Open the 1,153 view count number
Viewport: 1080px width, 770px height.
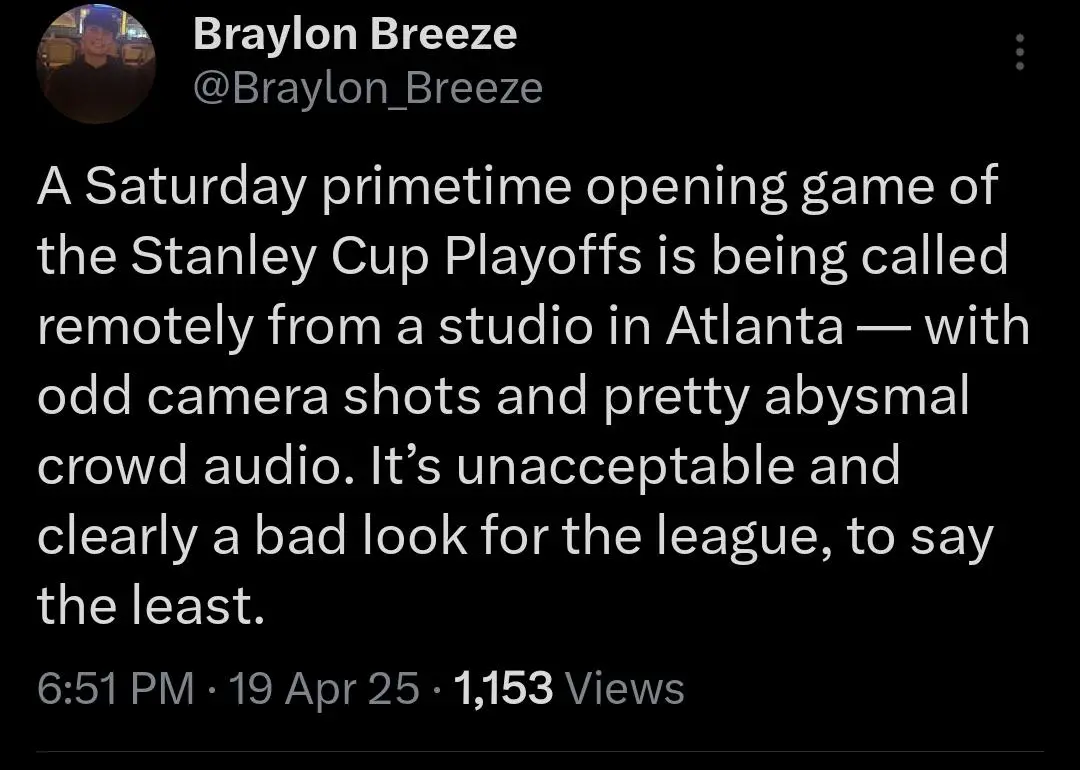503,687
